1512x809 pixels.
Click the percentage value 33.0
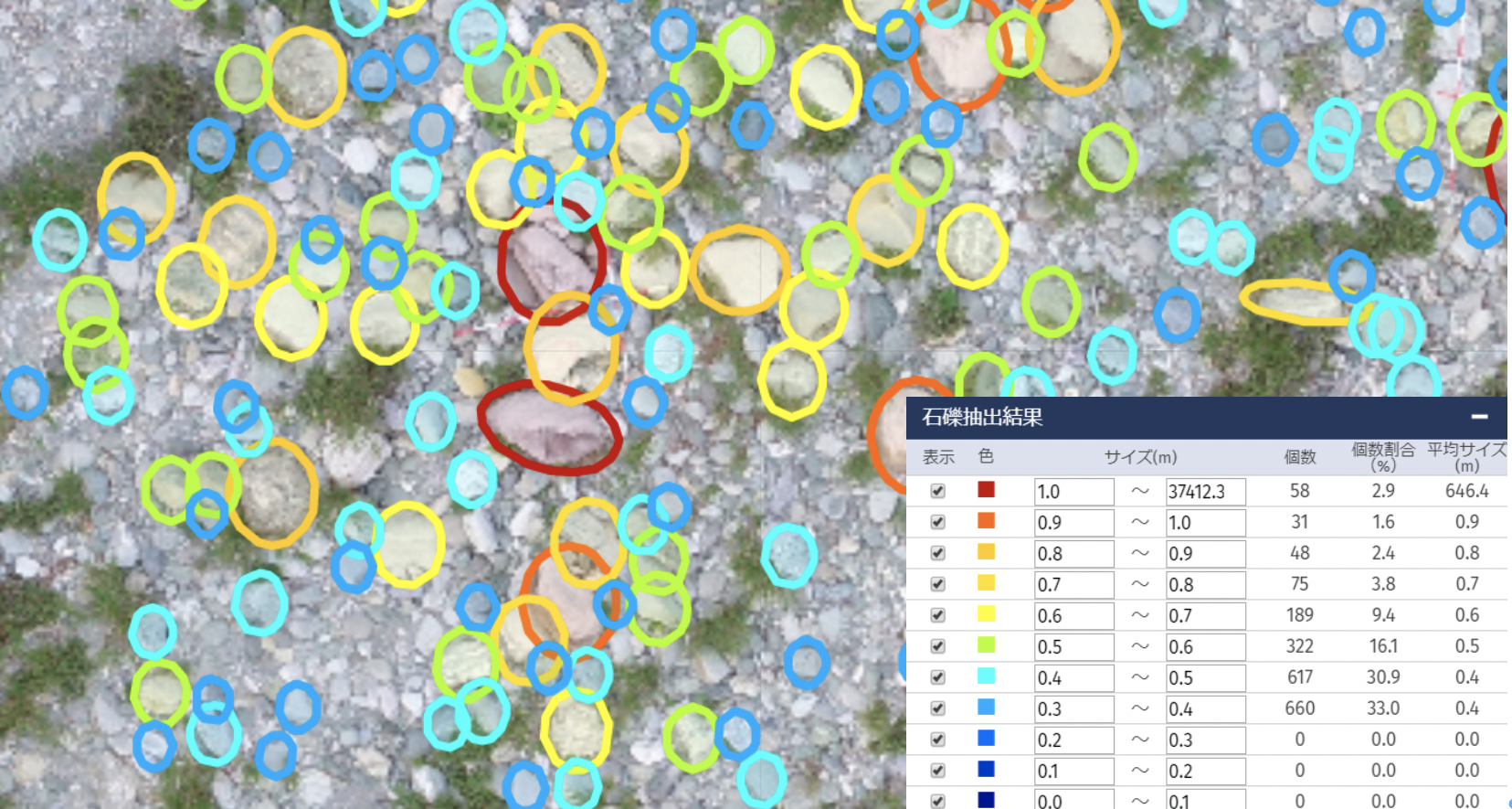(1383, 708)
